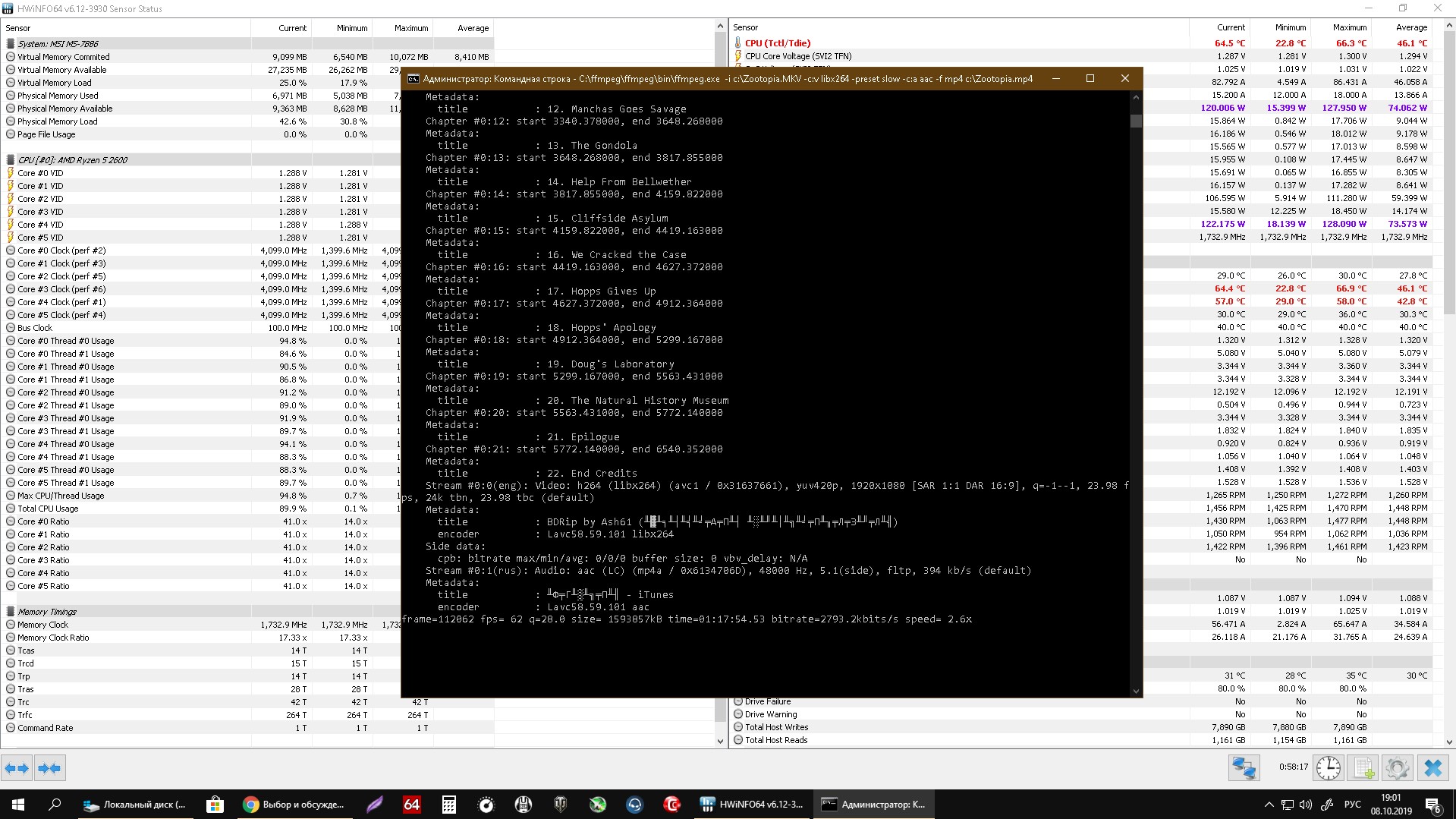
Task: Sort left pane by Current column header
Action: (281, 28)
